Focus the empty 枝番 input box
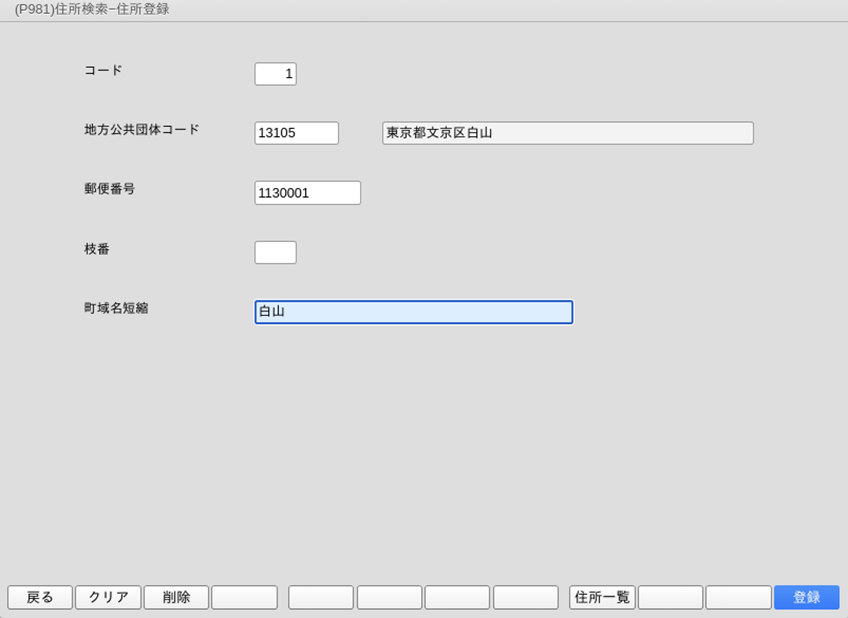848x618 pixels. tap(275, 252)
